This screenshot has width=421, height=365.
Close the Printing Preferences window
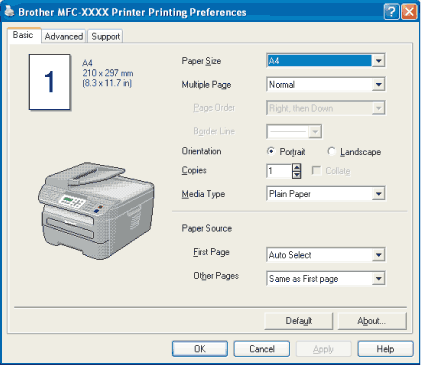tap(409, 12)
